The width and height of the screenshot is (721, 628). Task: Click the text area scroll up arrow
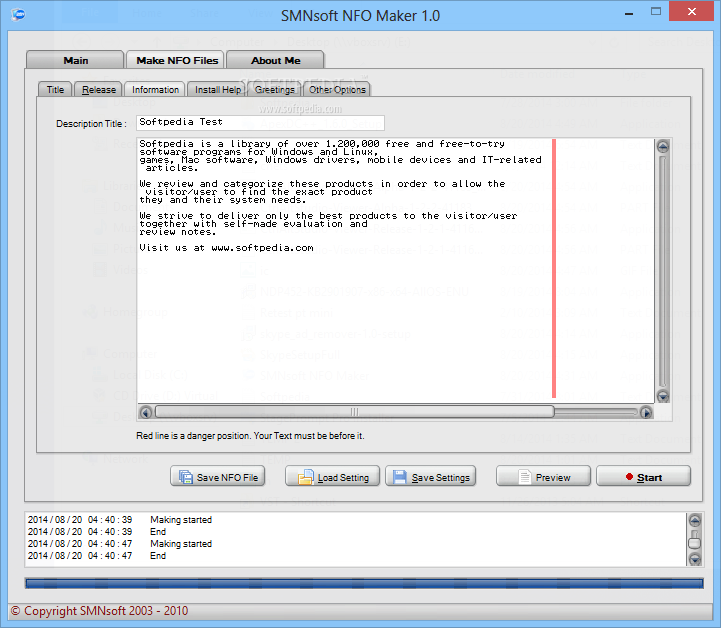[663, 147]
